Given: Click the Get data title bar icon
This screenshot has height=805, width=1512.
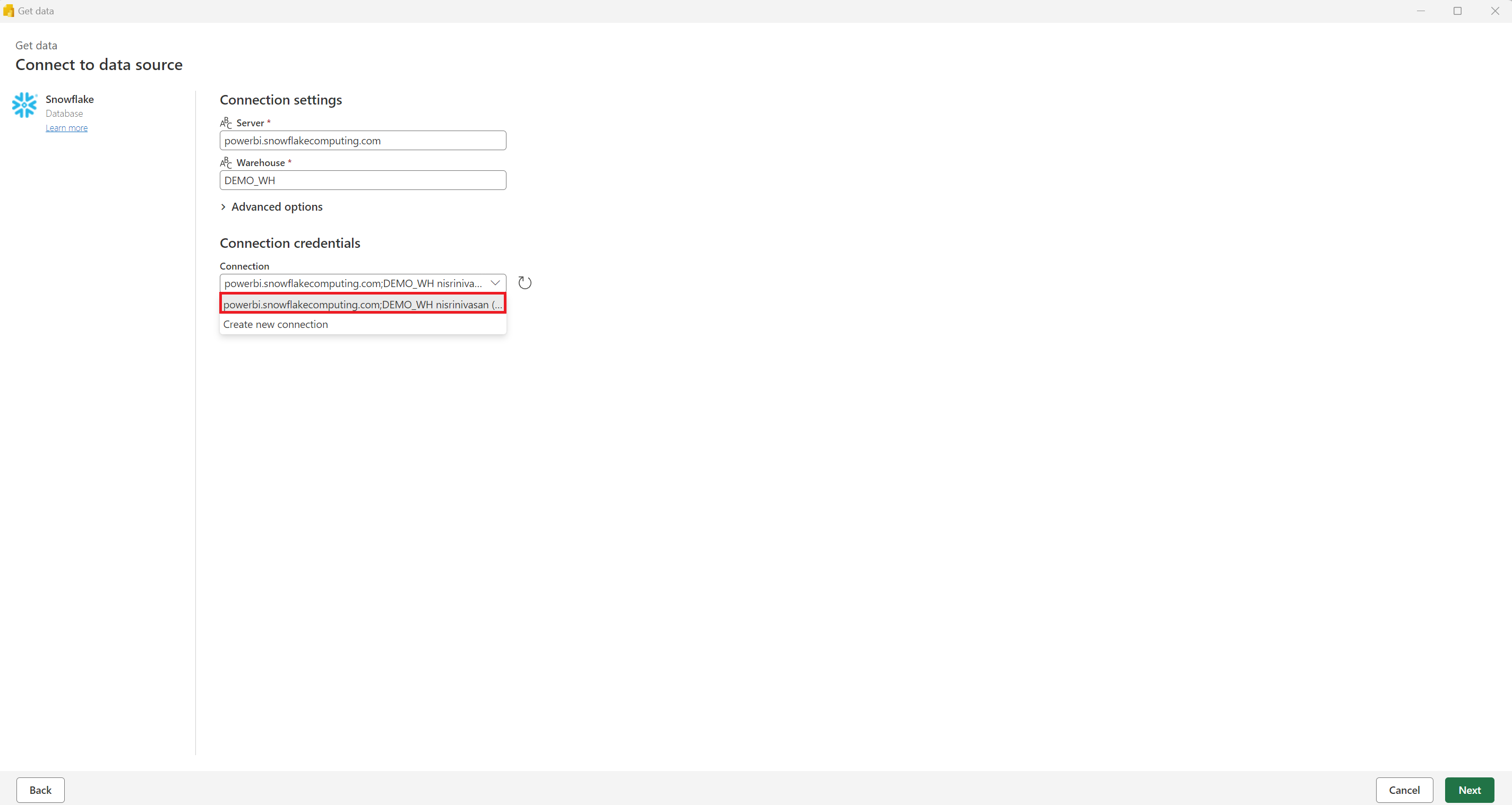Looking at the screenshot, I should (x=8, y=10).
